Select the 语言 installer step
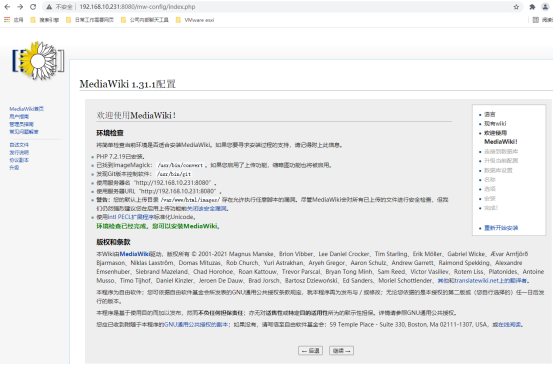The image size is (553, 365). pos(490,114)
